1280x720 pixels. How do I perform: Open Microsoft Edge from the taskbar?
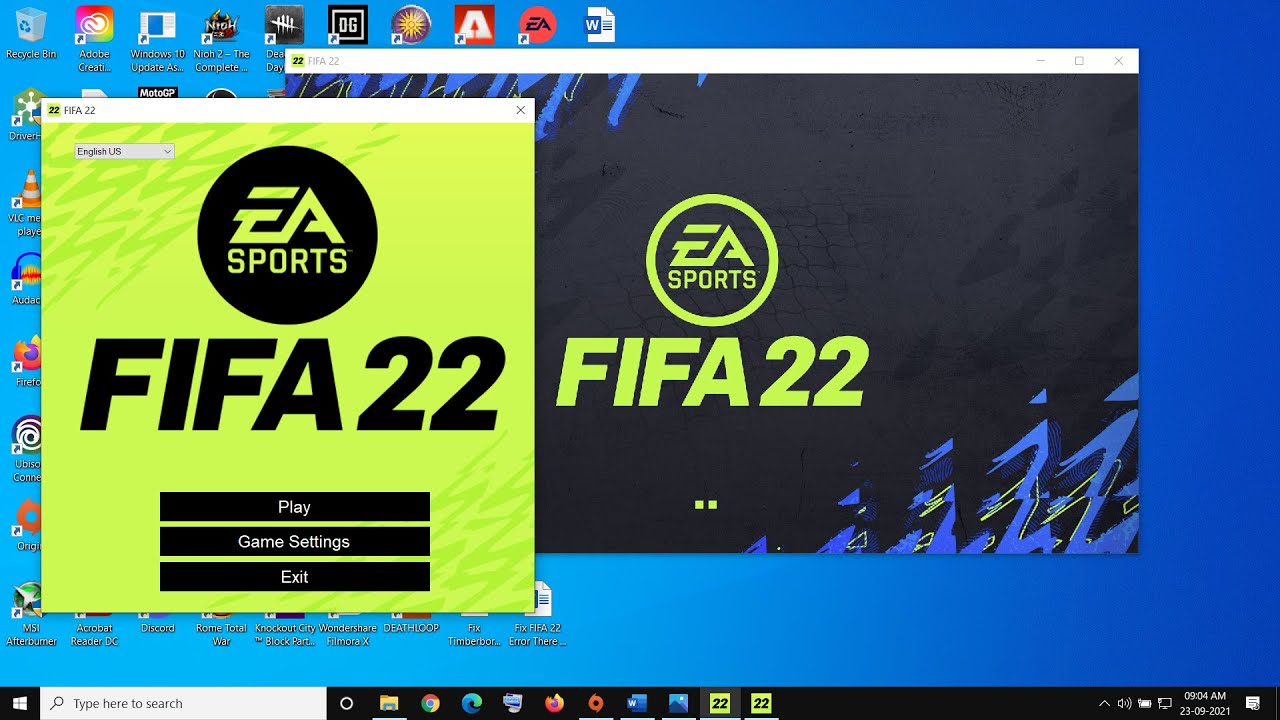tap(471, 703)
